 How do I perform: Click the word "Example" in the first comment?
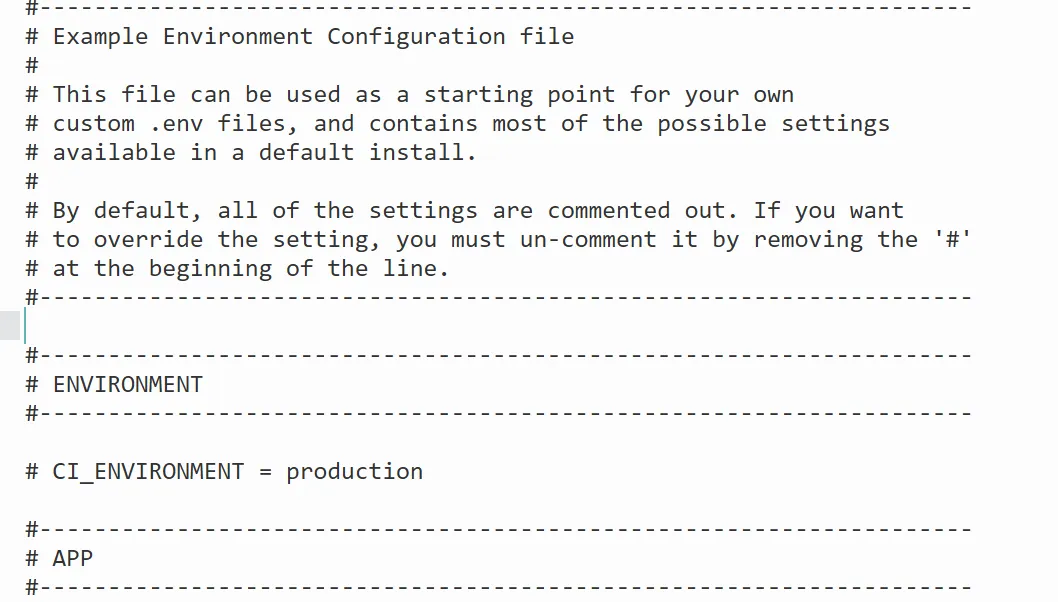(100, 37)
